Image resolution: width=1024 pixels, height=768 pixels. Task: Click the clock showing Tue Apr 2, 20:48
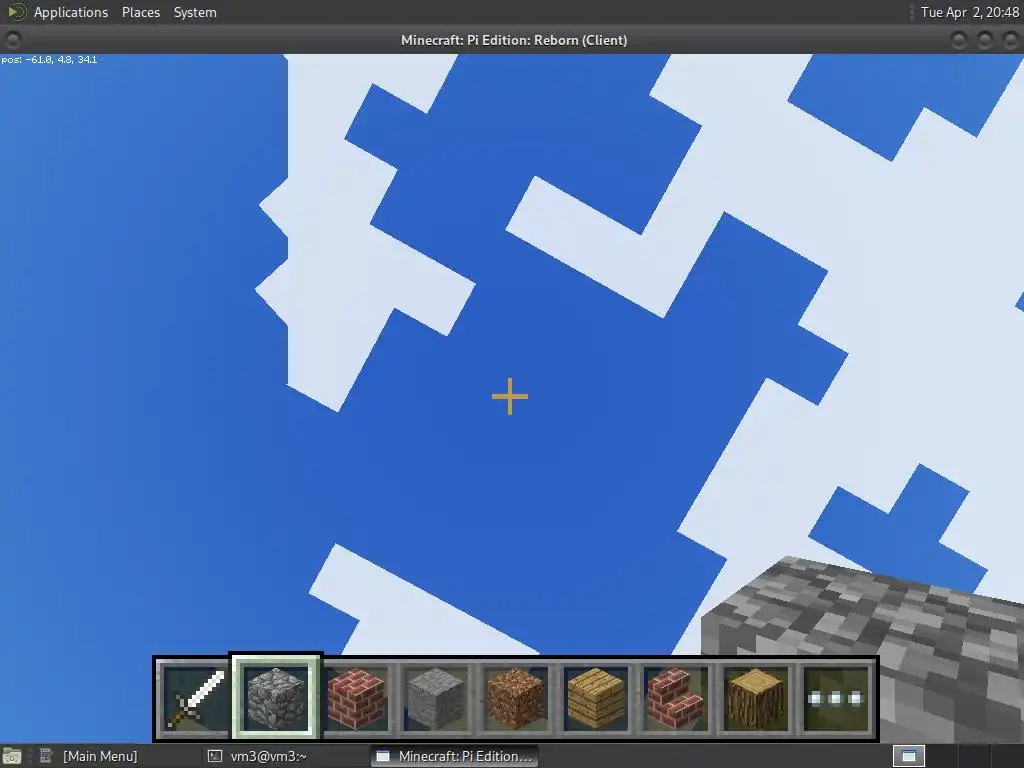969,12
